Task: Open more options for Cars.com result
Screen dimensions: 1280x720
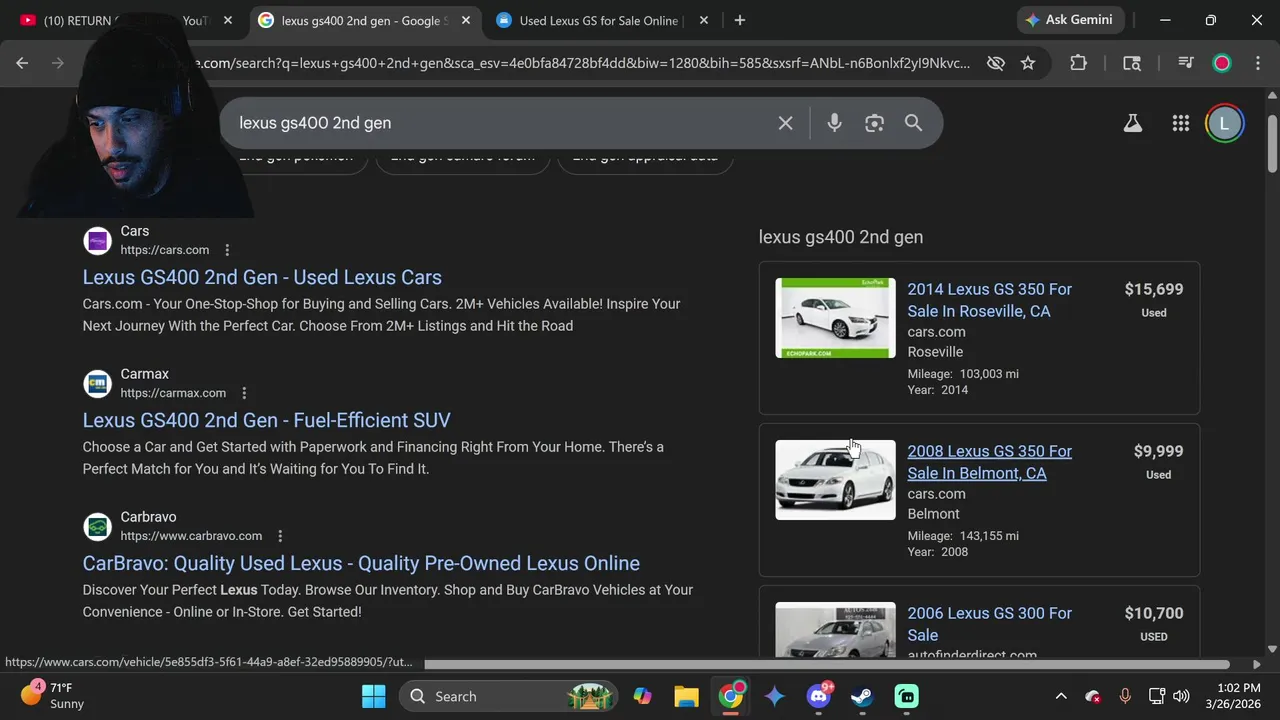Action: click(x=227, y=250)
